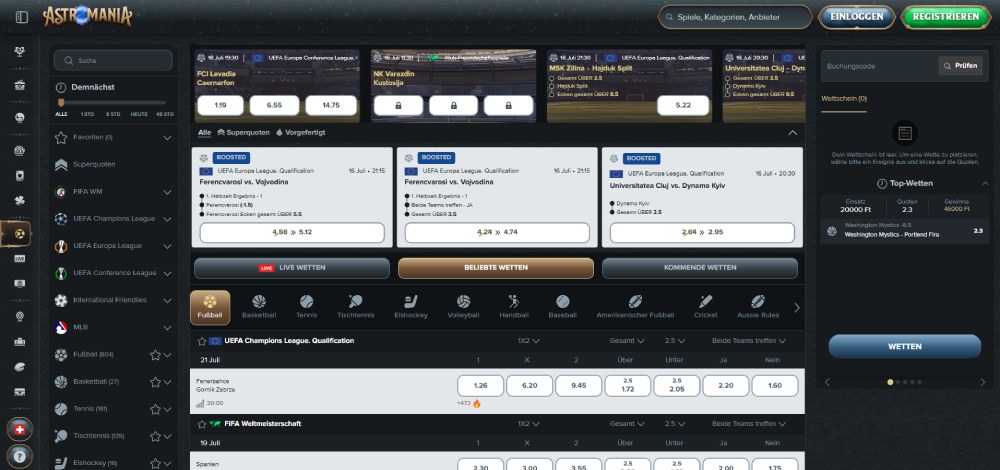This screenshot has height=470, width=1000.
Task: Select the Tischtennis sport icon tab
Action: click(x=355, y=307)
